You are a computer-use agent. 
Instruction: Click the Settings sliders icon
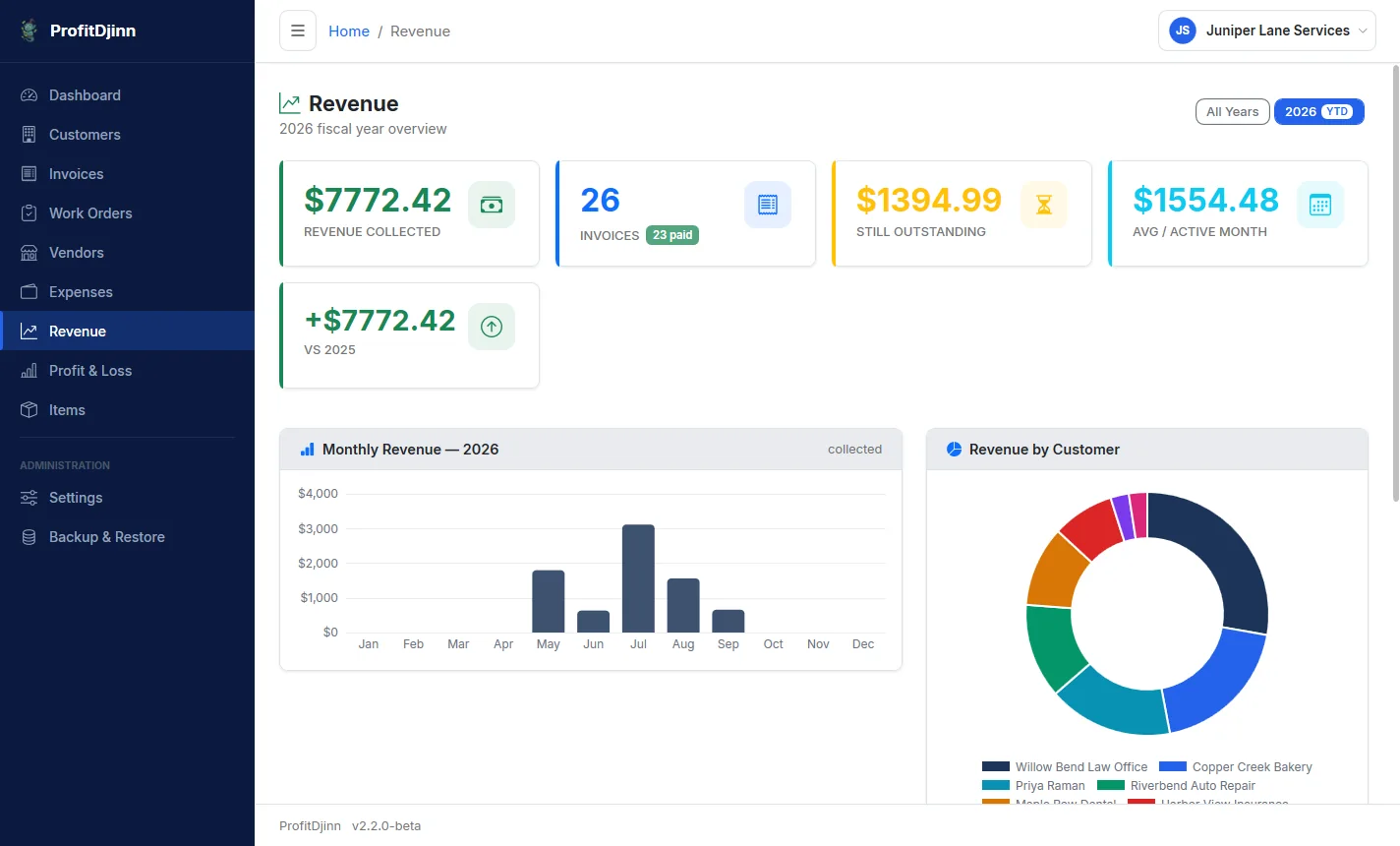29,498
